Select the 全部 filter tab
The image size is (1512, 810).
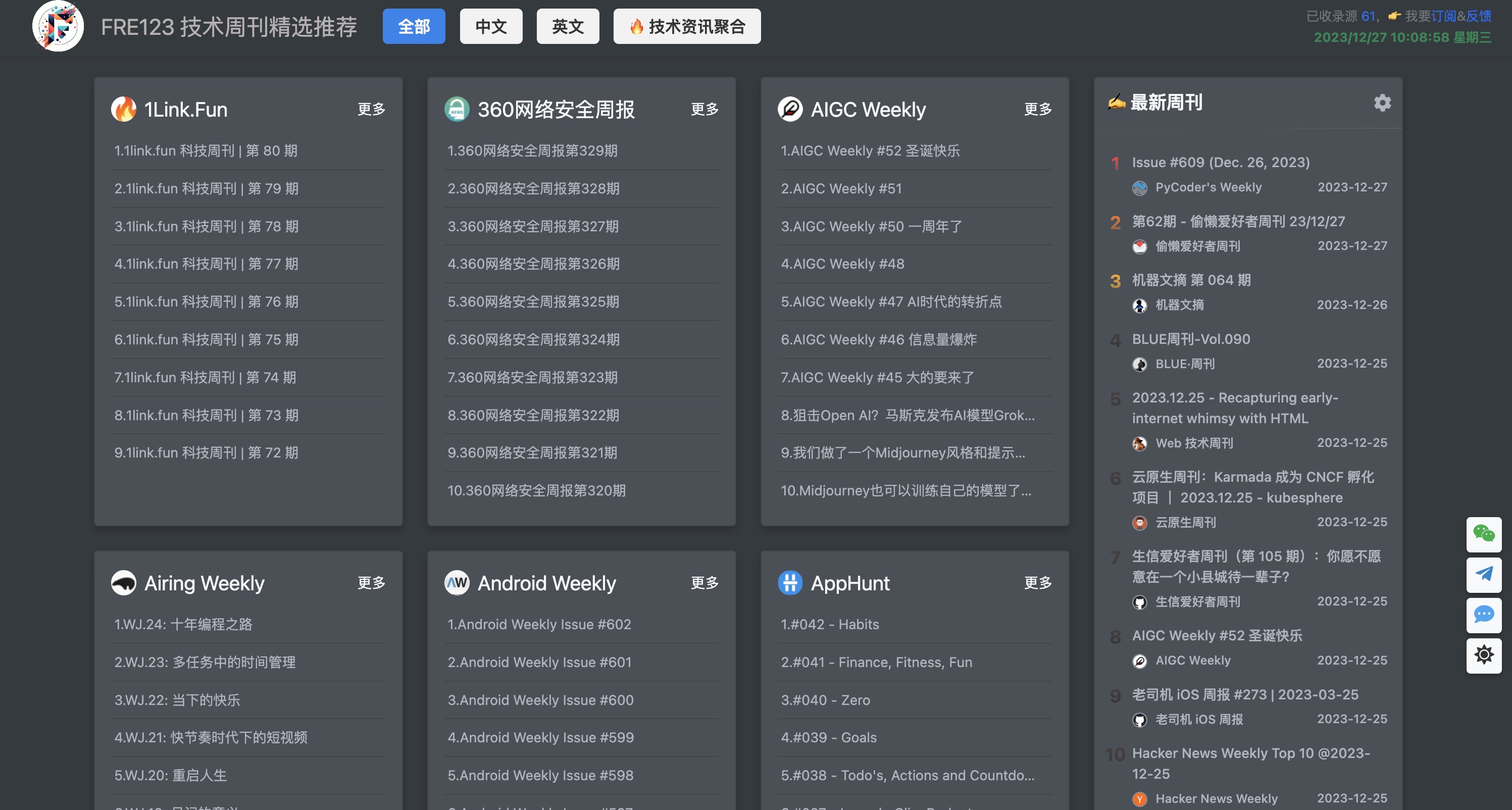tap(414, 26)
